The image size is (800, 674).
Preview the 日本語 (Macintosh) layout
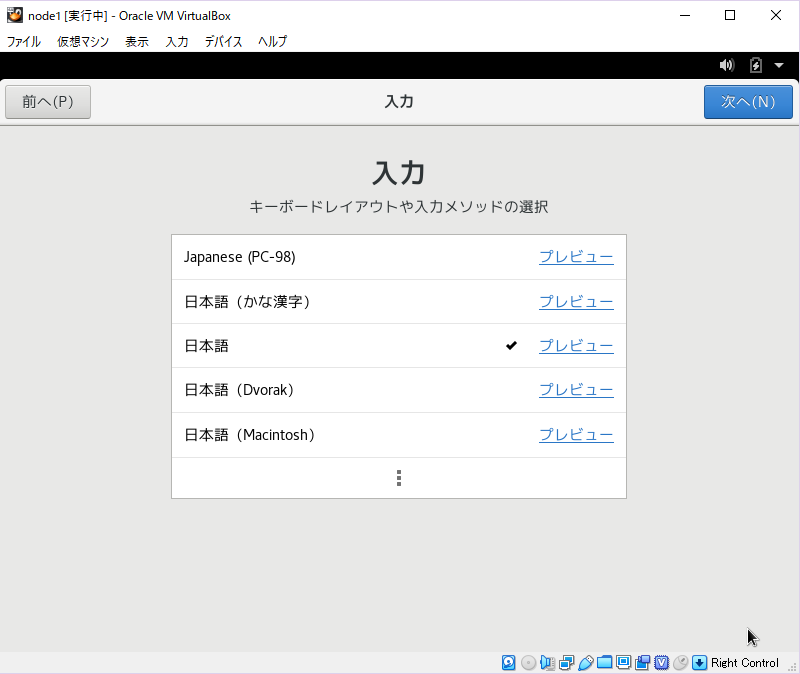point(576,435)
